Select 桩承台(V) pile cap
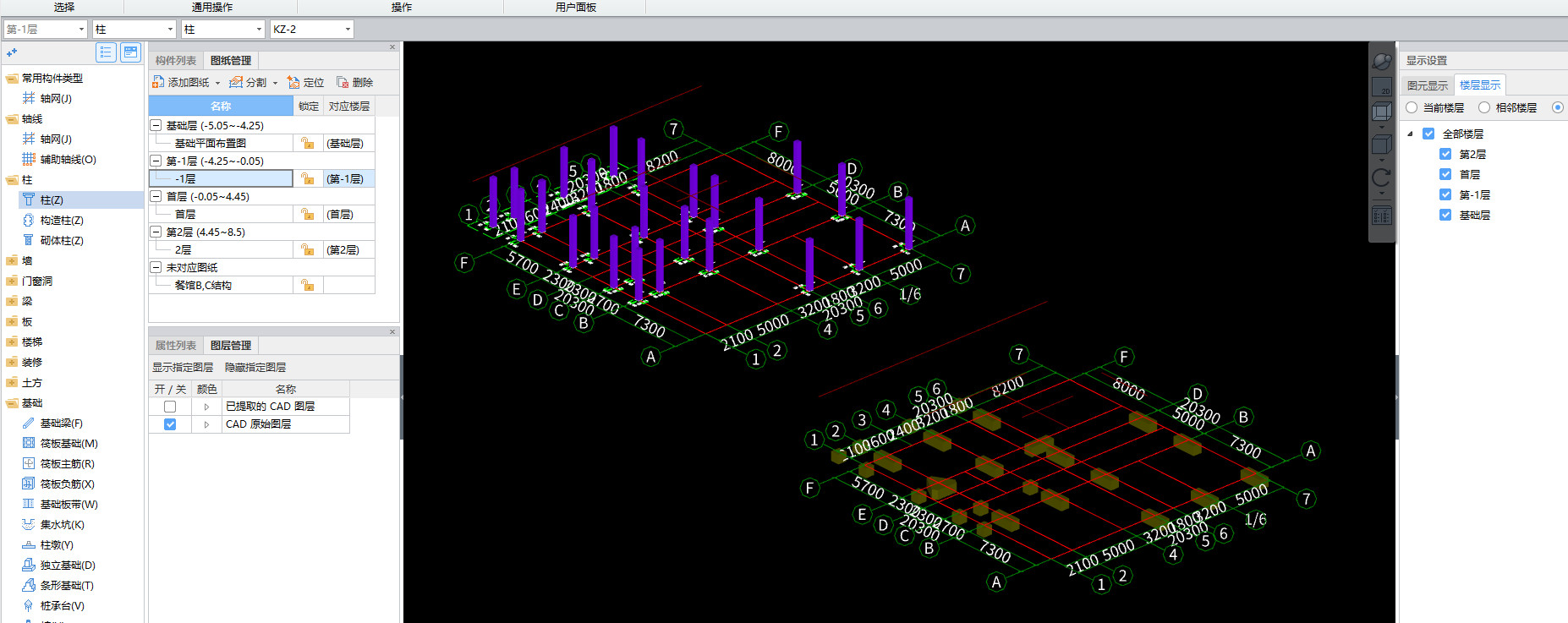Image resolution: width=1568 pixels, height=623 pixels. click(62, 605)
